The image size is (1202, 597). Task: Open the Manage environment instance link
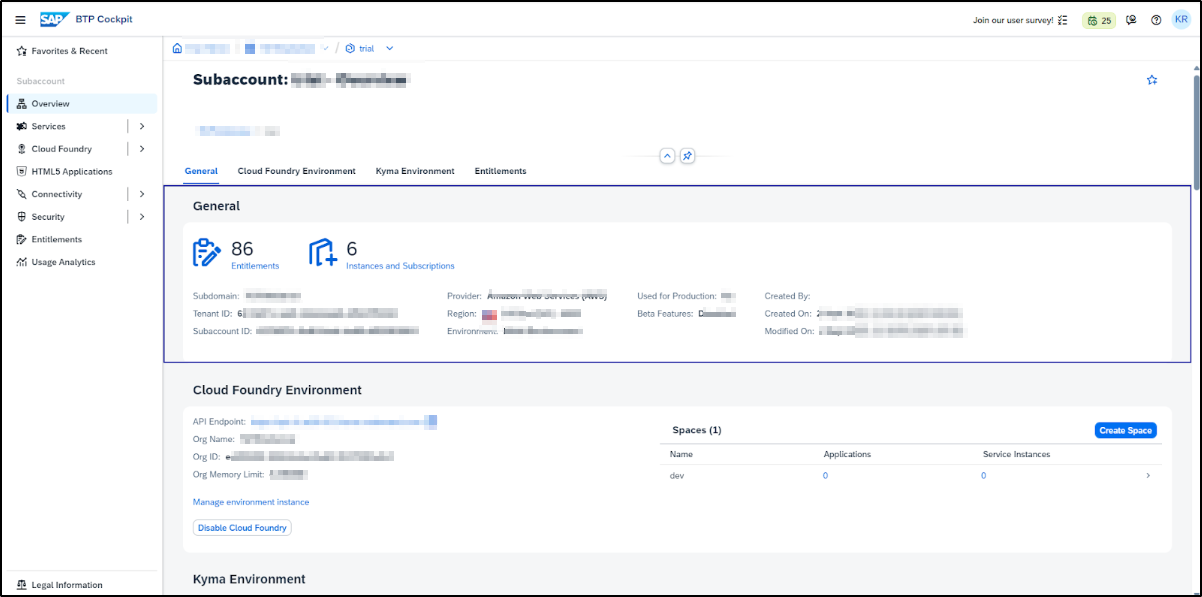(x=251, y=502)
